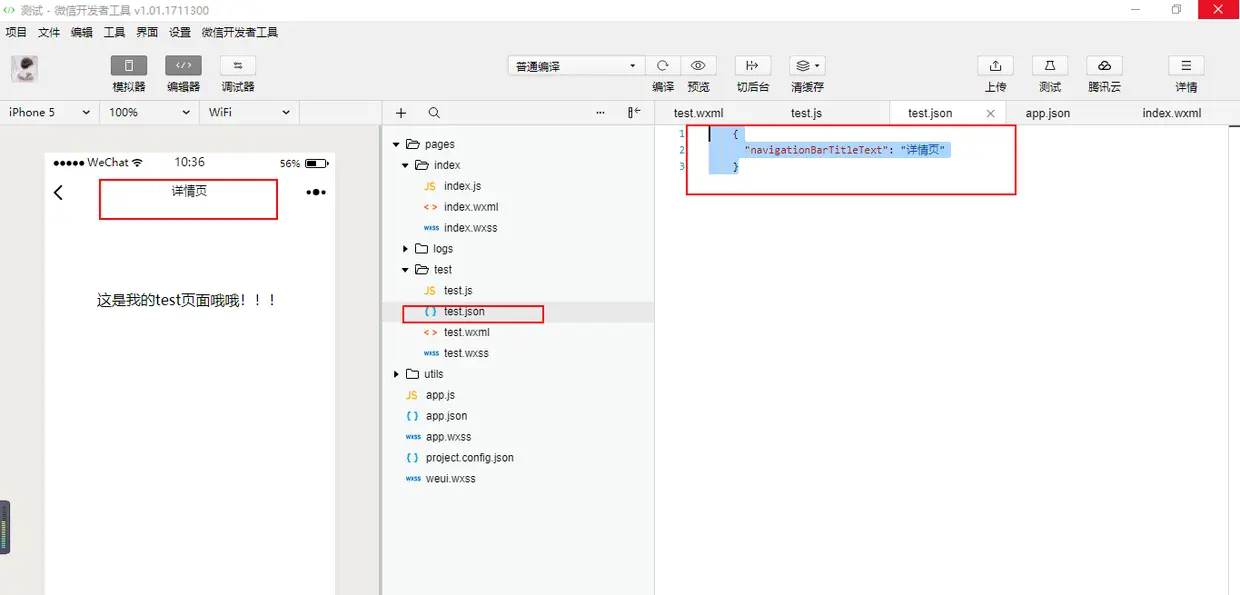Screen dimensions: 1240x595
Task: Upload the project via 上传 icon
Action: pos(995,65)
